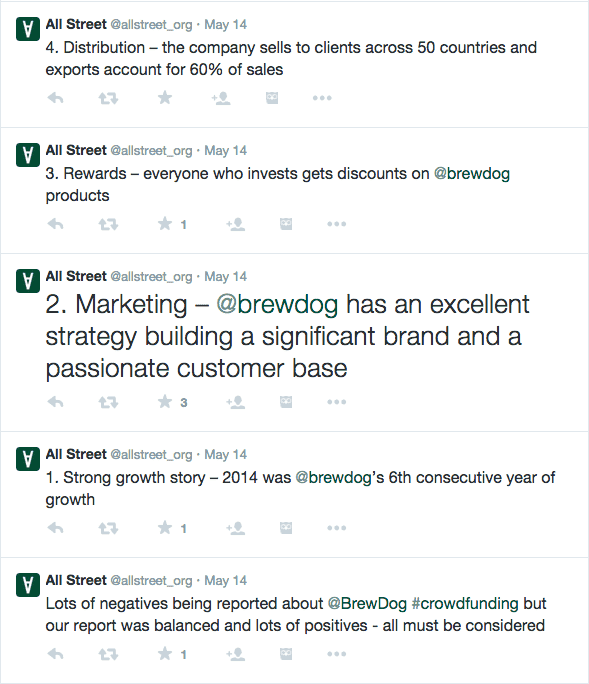Open the #crowdfunding hashtag link
This screenshot has width=589, height=684.
point(465,603)
